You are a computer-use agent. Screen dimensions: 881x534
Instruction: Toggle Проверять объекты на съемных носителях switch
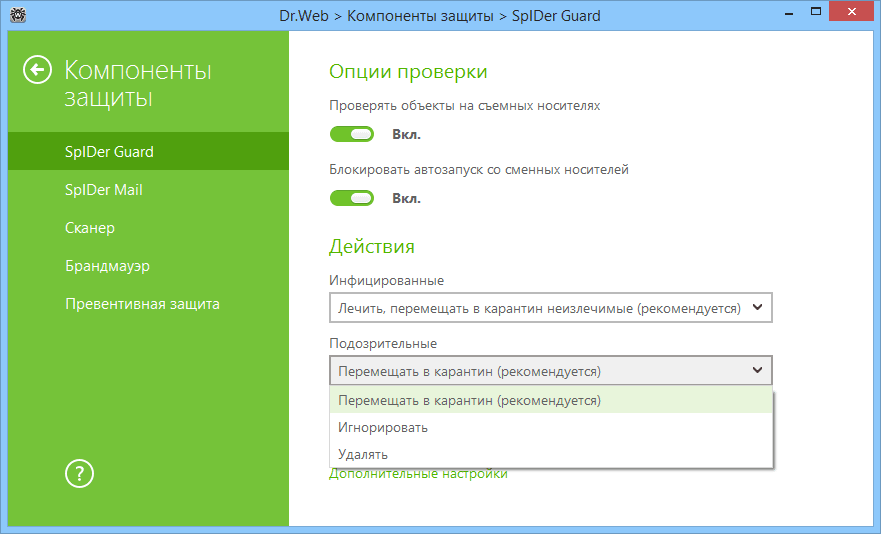click(x=352, y=134)
